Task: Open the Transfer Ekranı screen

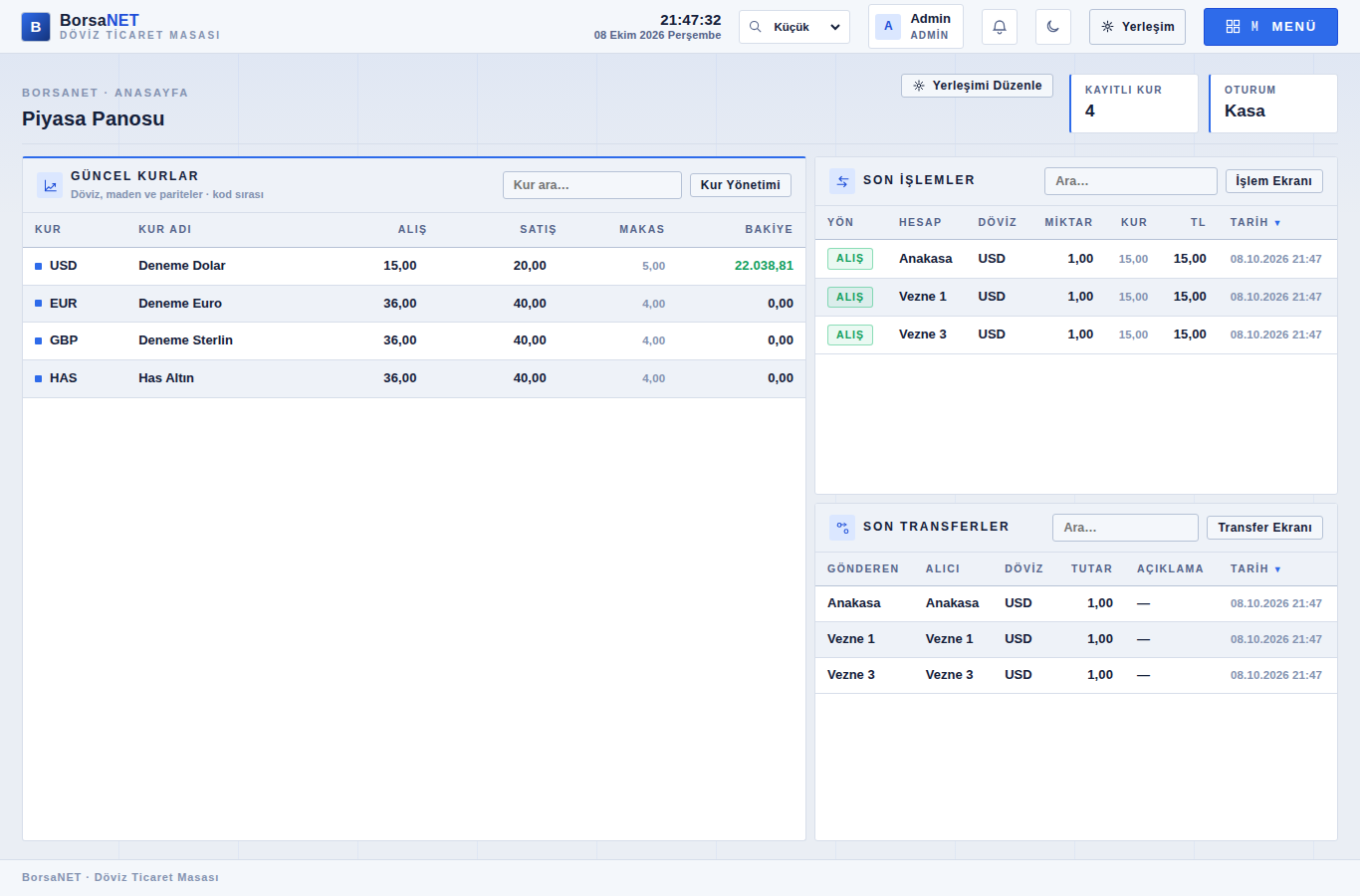Action: point(1264,528)
